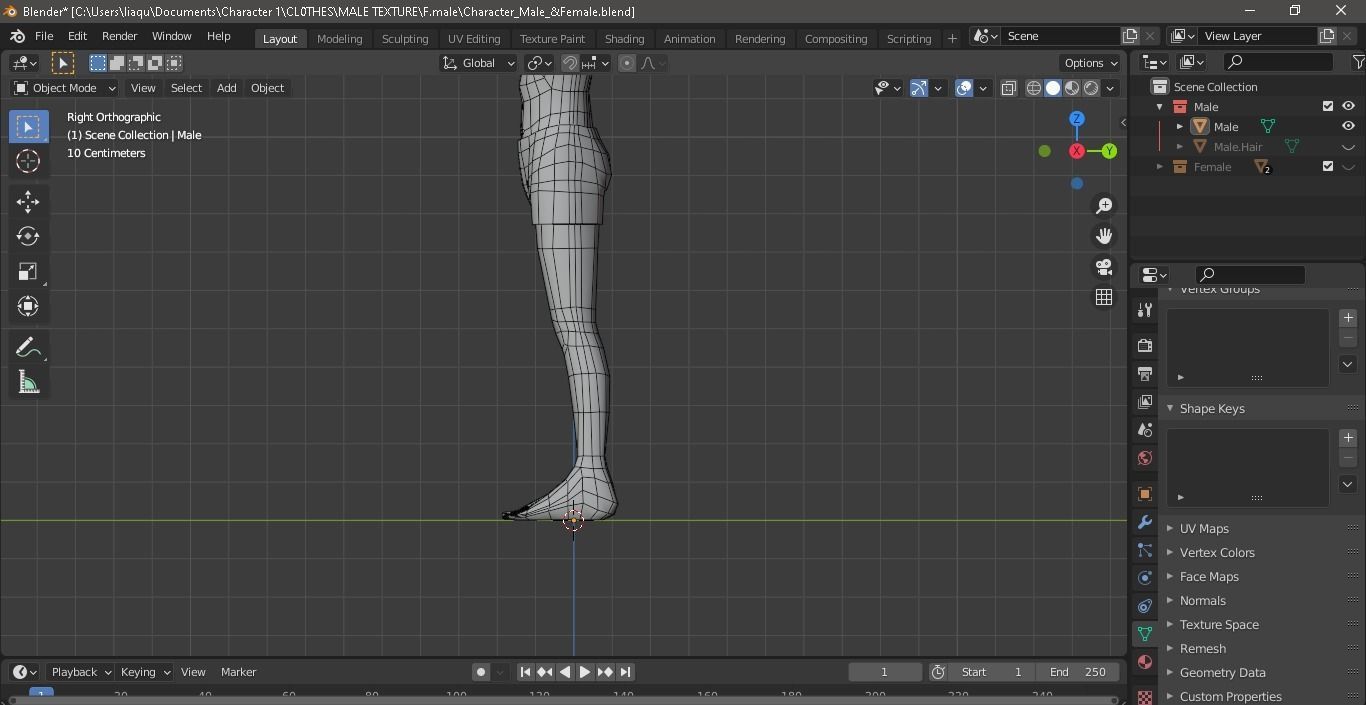Open the Object Constraints properties tab
Image resolution: width=1366 pixels, height=705 pixels.
tap(1145, 606)
